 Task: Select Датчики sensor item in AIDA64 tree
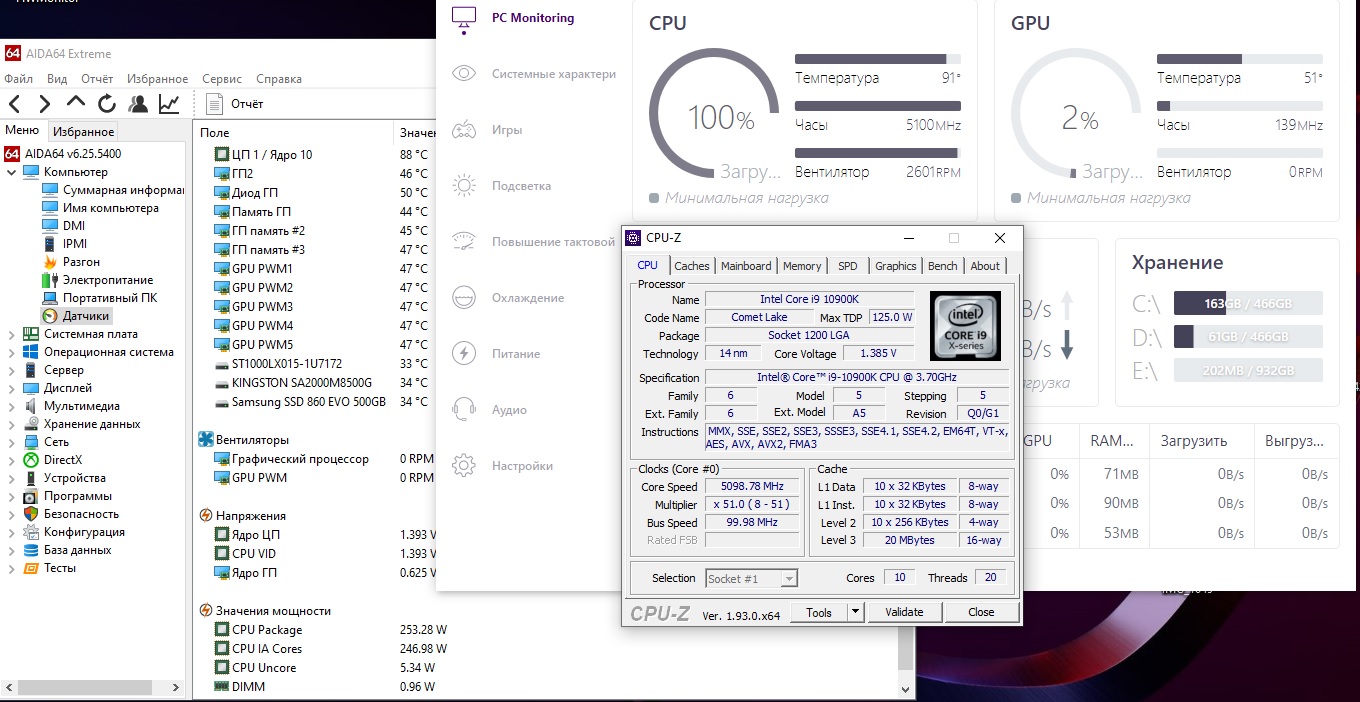[x=76, y=316]
